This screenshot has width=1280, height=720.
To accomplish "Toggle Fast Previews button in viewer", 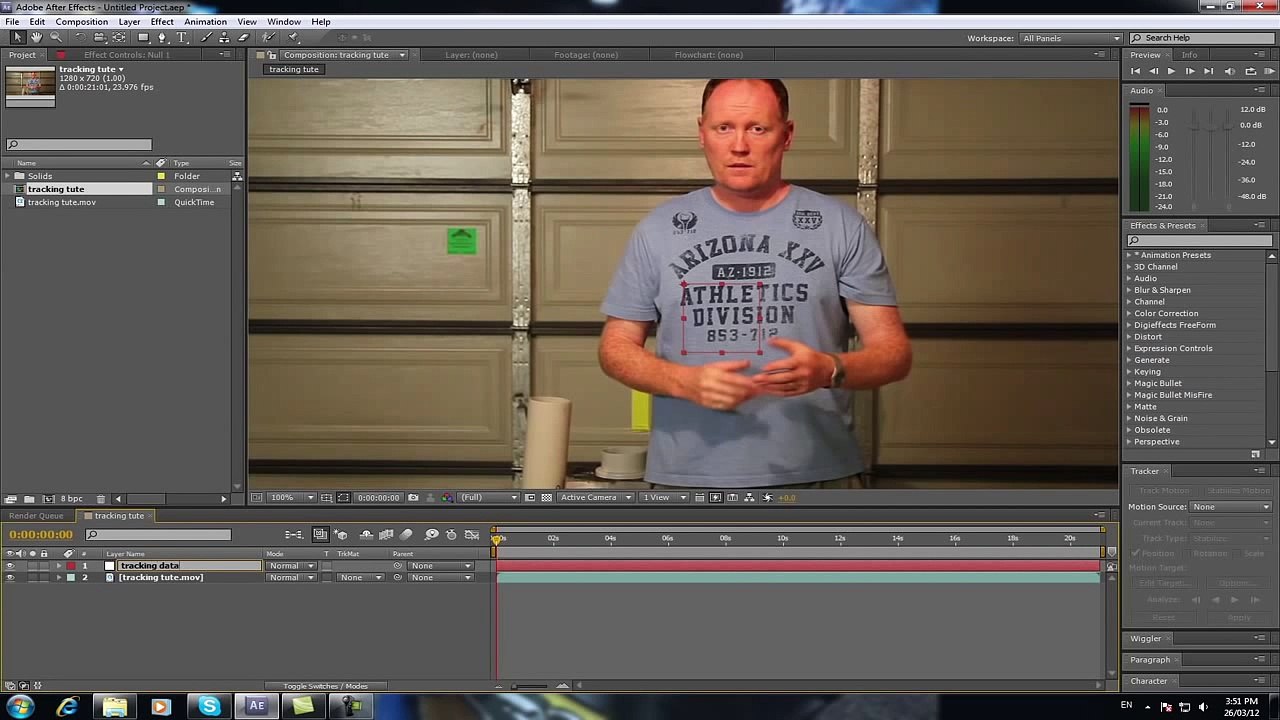I will click(715, 497).
